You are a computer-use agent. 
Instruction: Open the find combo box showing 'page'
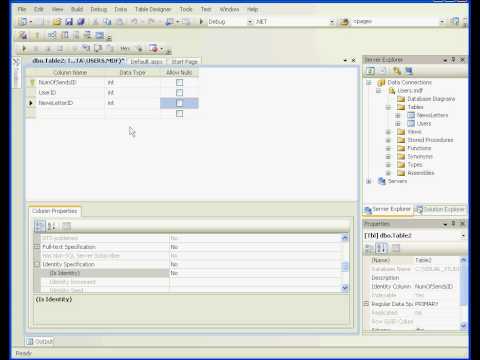click(x=442, y=22)
